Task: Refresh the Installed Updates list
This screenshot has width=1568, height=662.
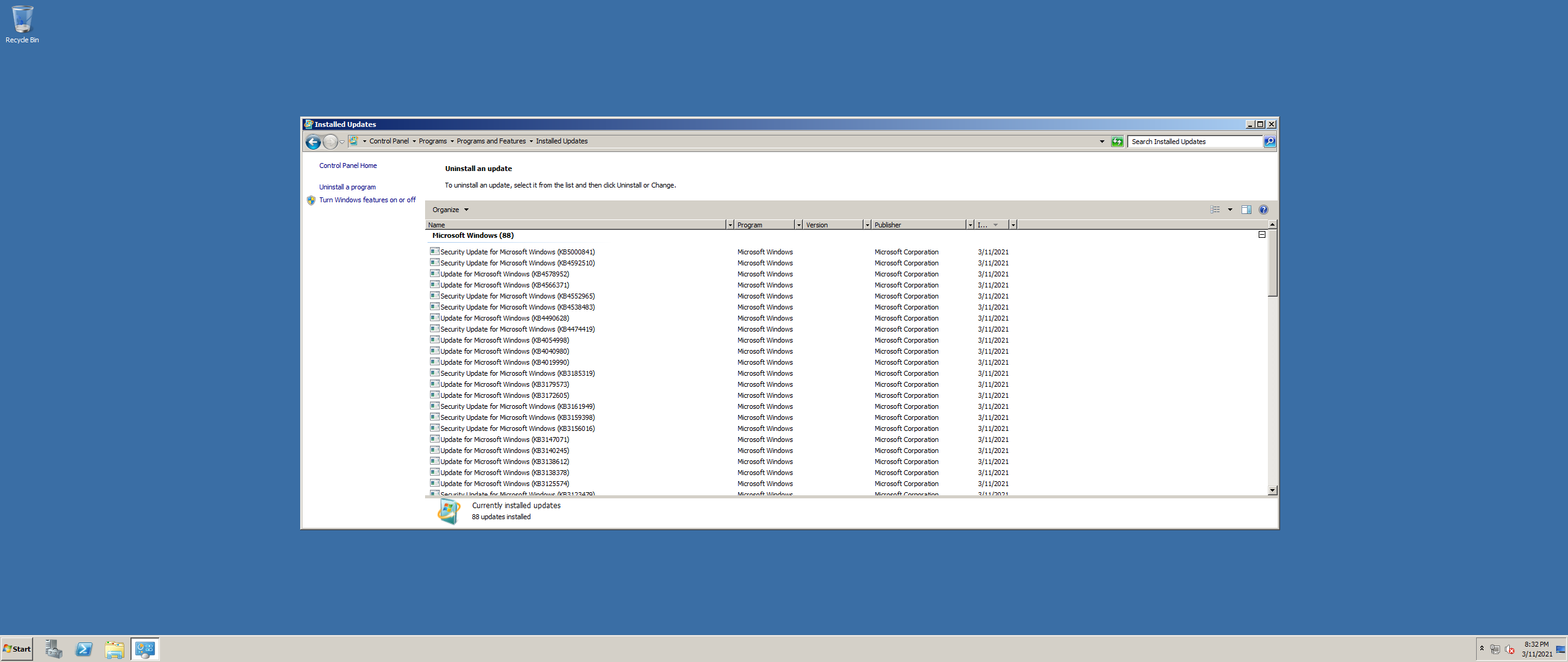Action: tap(1117, 142)
